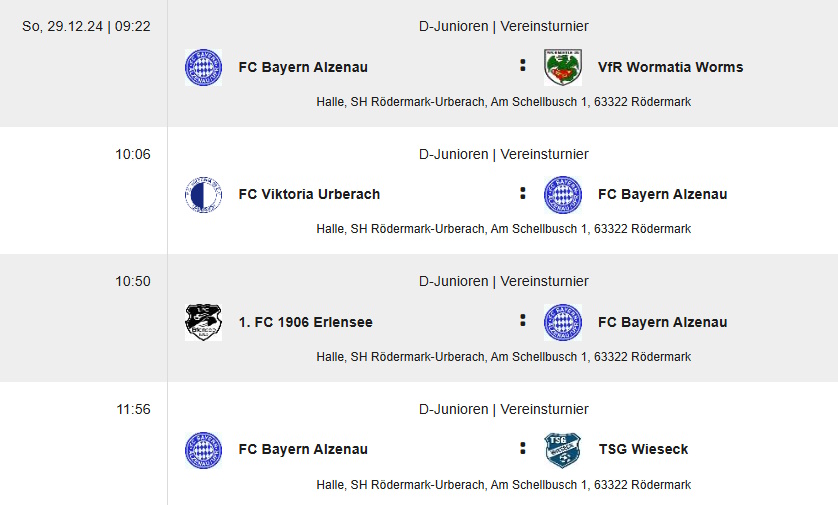The width and height of the screenshot is (838, 505).
Task: Open score colon of the 11:56 match
Action: coord(523,448)
